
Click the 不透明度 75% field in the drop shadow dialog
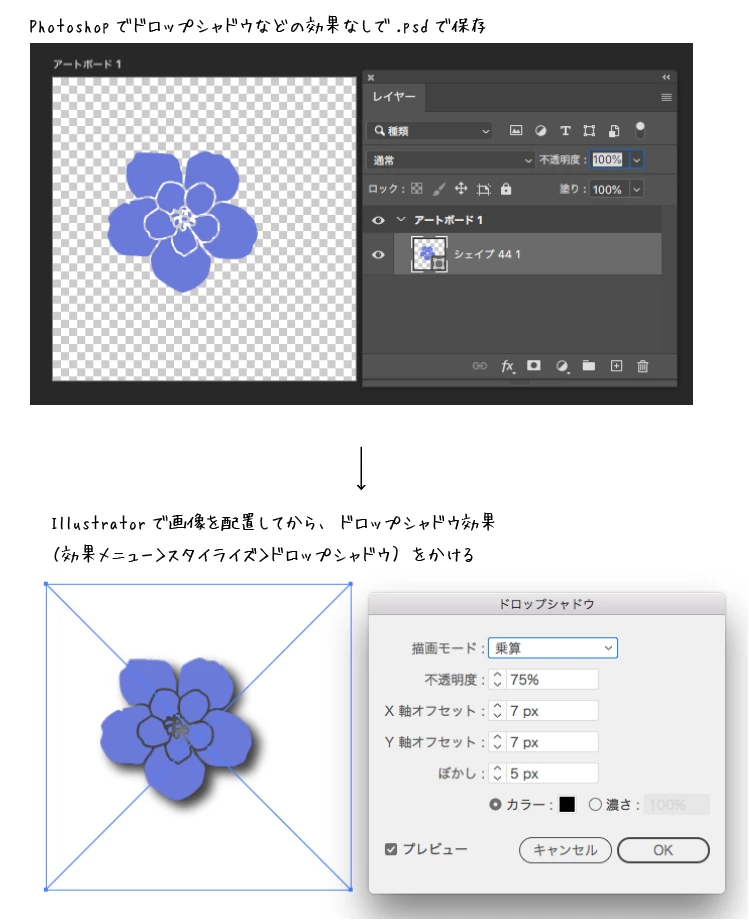coord(551,679)
